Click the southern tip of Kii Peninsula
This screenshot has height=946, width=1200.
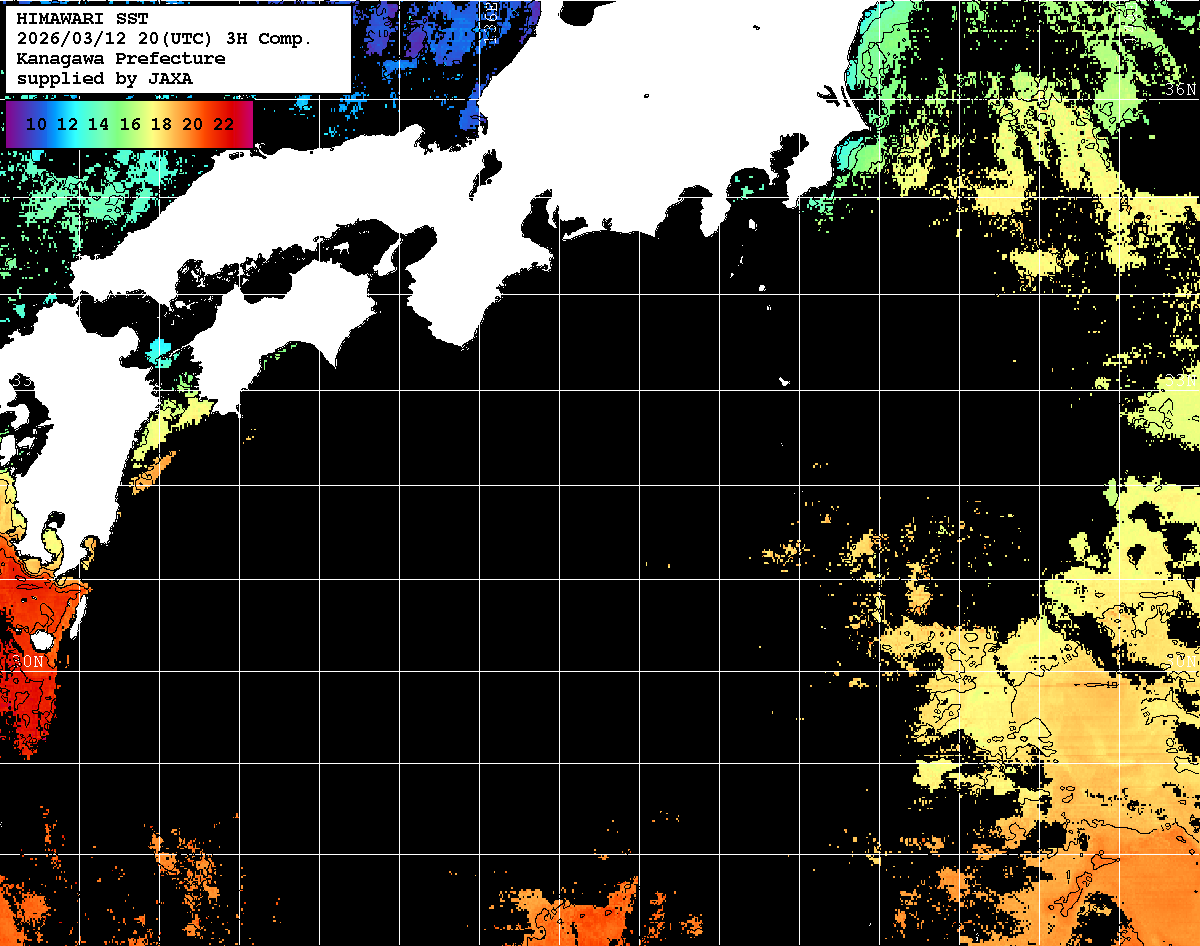[460, 343]
